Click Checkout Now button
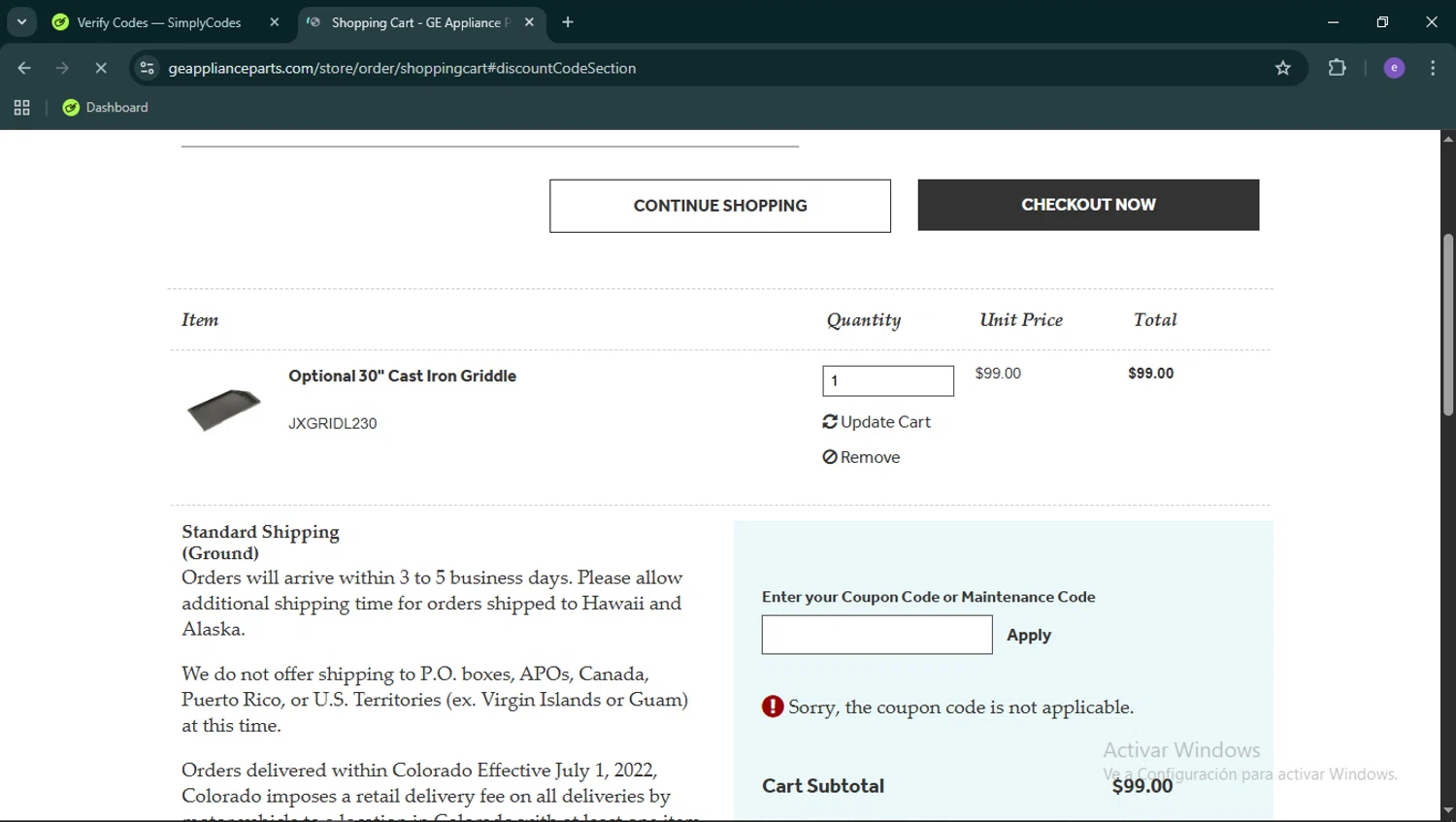The width and height of the screenshot is (1456, 822). 1088,205
